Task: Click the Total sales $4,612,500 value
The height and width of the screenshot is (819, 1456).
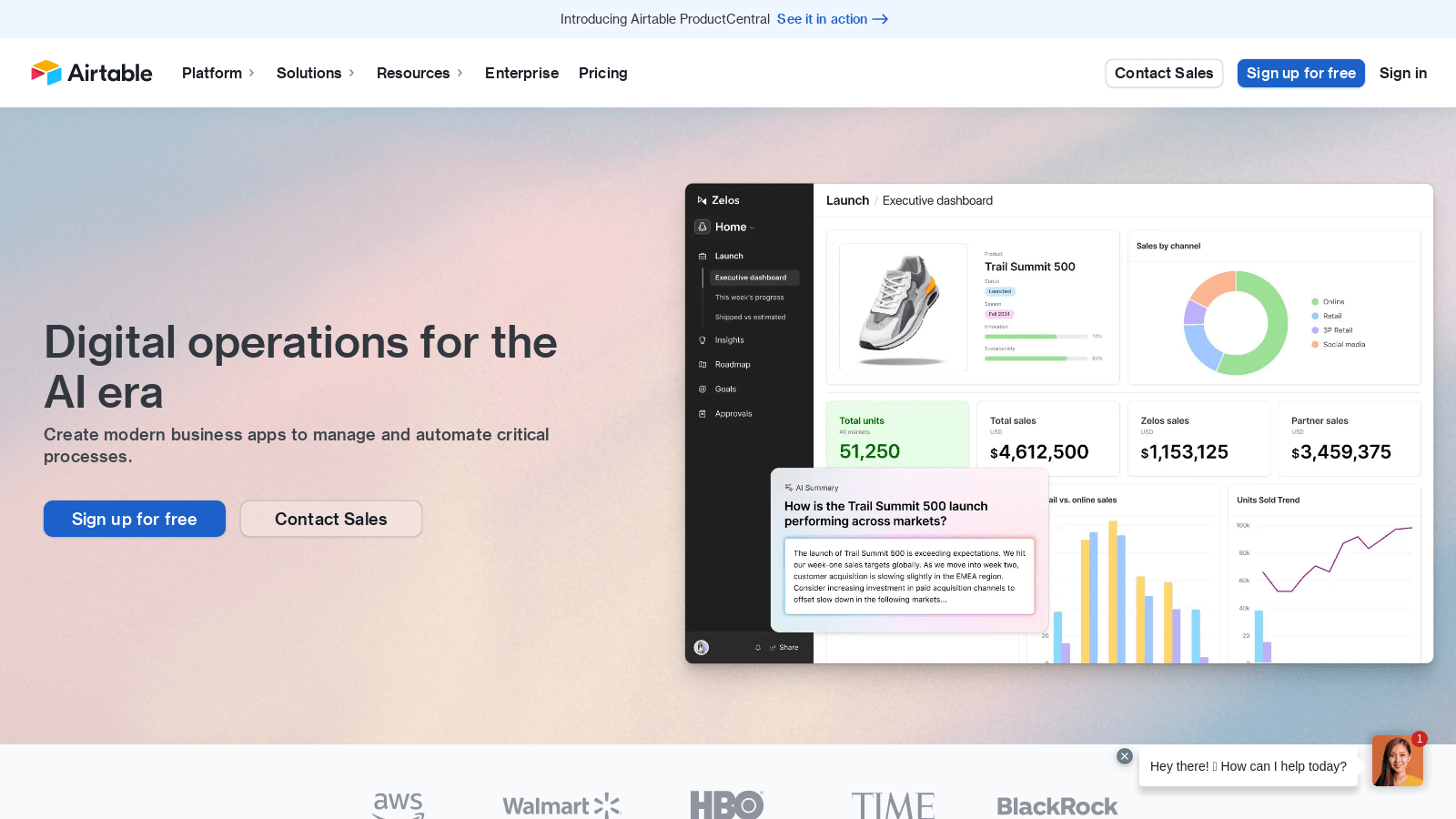Action: (x=1039, y=452)
